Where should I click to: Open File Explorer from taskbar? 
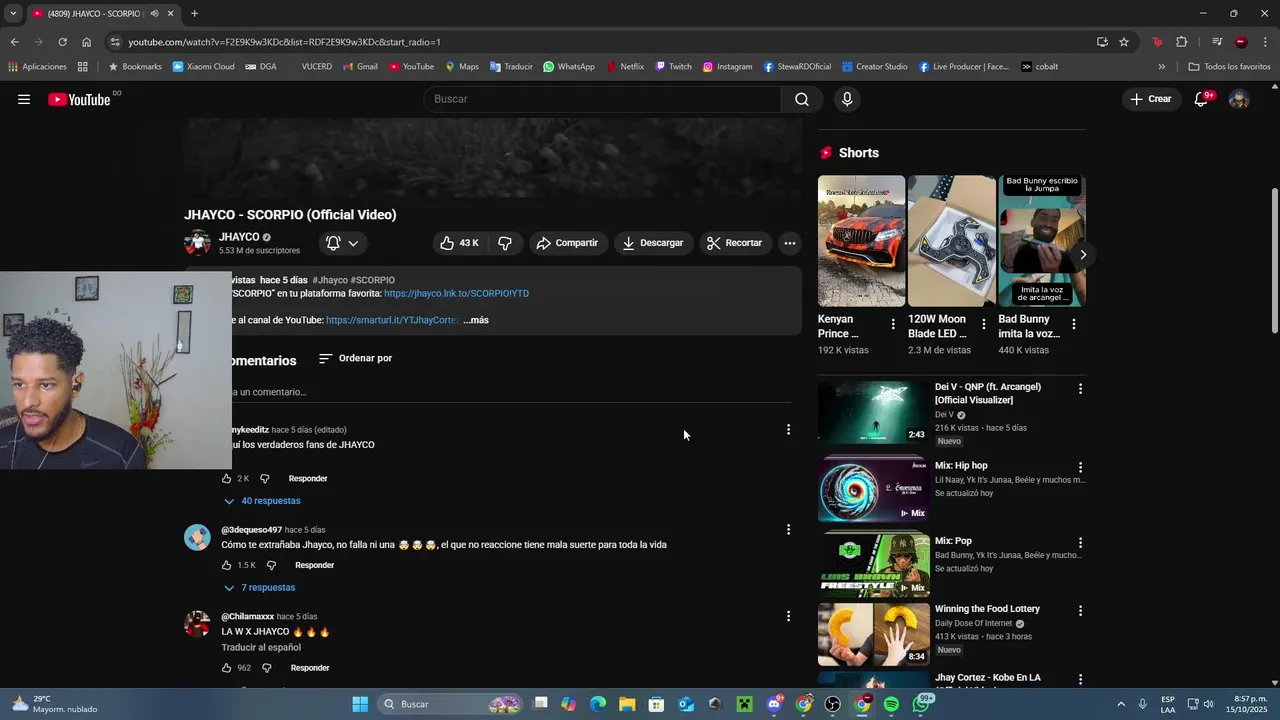(x=627, y=704)
